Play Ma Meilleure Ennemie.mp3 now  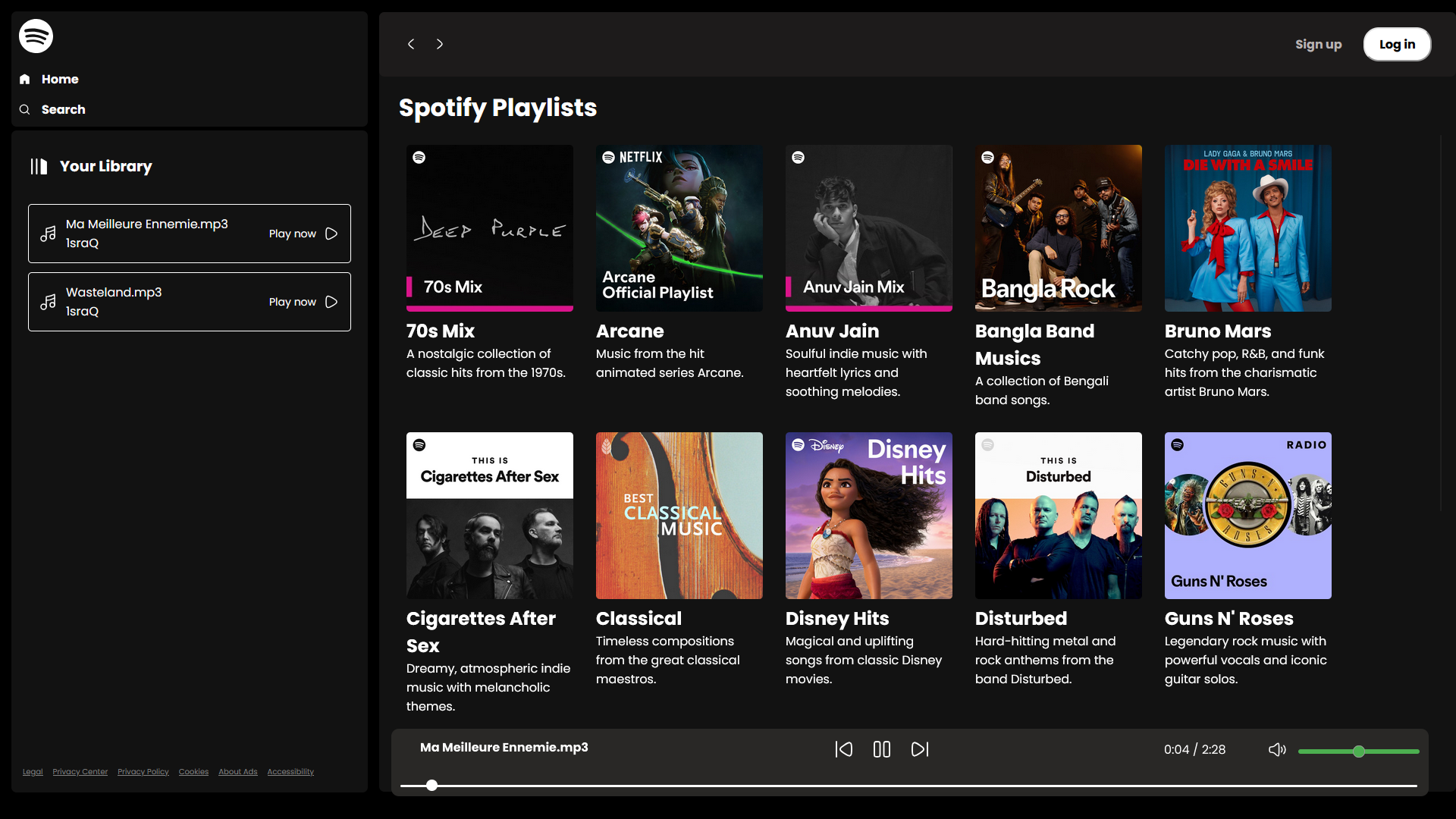pyautogui.click(x=303, y=234)
